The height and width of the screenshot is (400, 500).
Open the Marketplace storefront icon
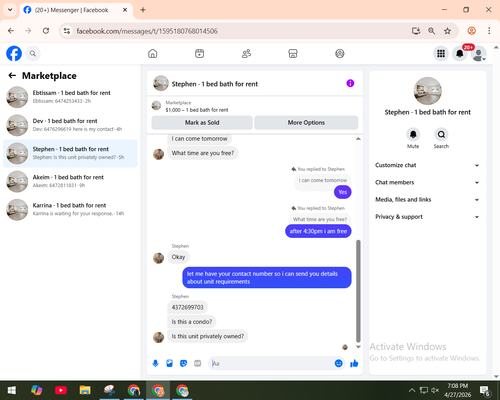(x=293, y=53)
